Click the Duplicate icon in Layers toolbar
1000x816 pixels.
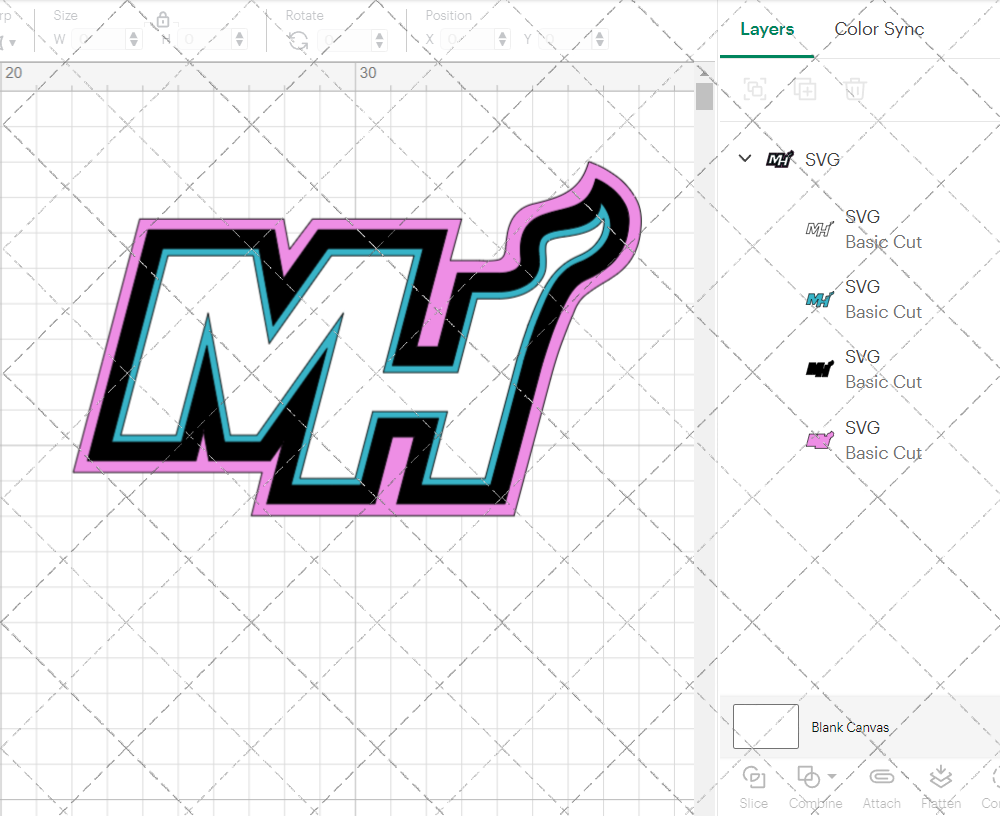coord(805,89)
